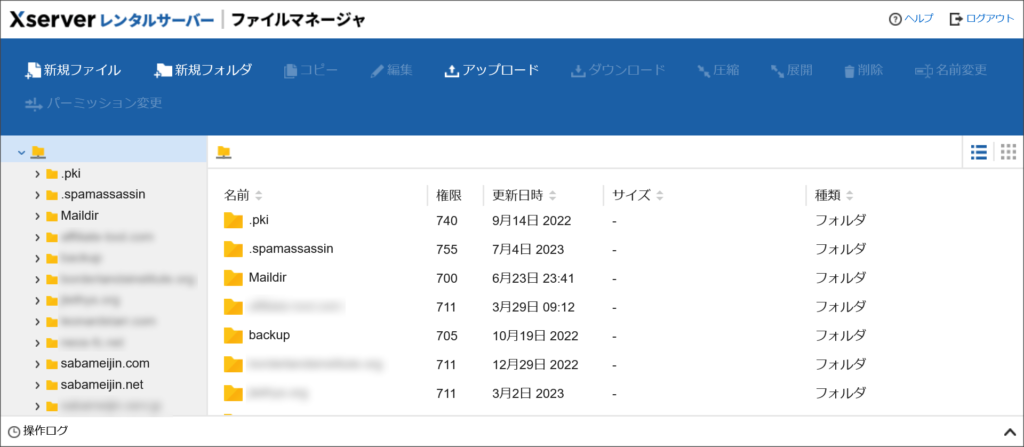Click the .spamassassin row folder icon
Screen dimensions: 1024x447
[x=233, y=249]
